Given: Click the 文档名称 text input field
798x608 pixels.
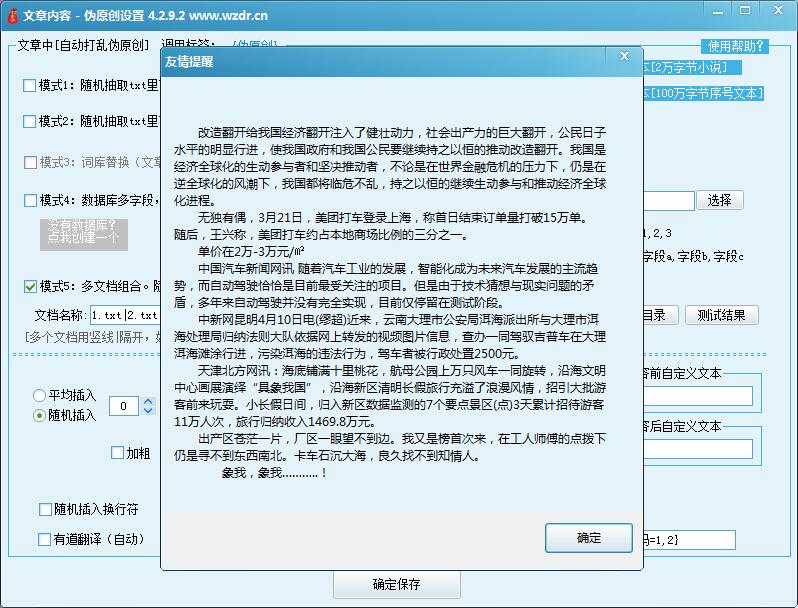Looking at the screenshot, I should 124,316.
